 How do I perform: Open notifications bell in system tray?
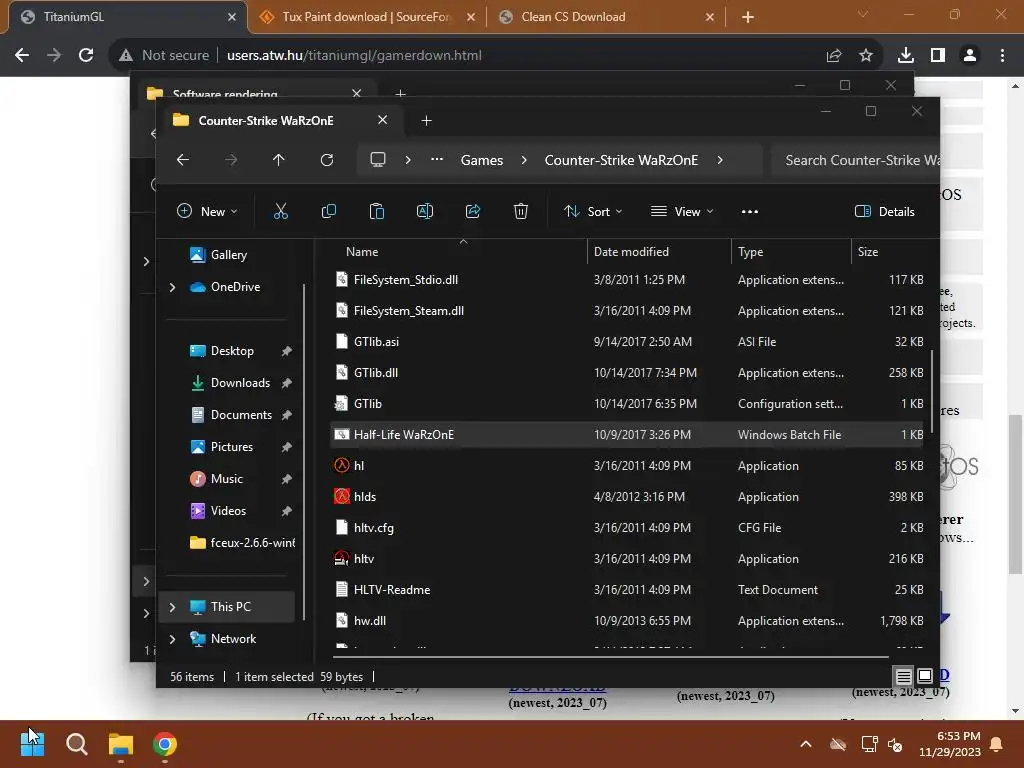[x=997, y=744]
